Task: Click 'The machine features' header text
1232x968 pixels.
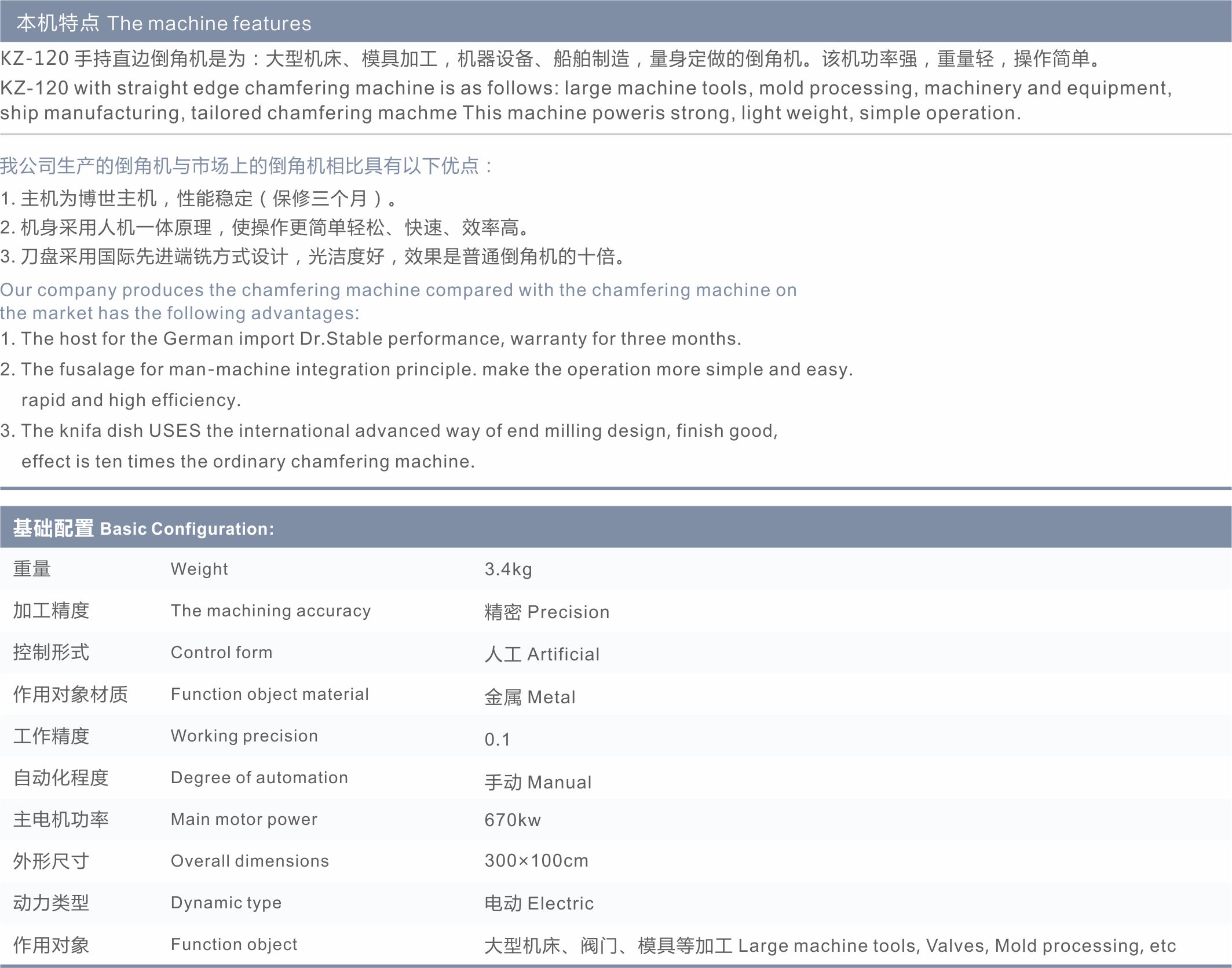Action: pyautogui.click(x=209, y=24)
